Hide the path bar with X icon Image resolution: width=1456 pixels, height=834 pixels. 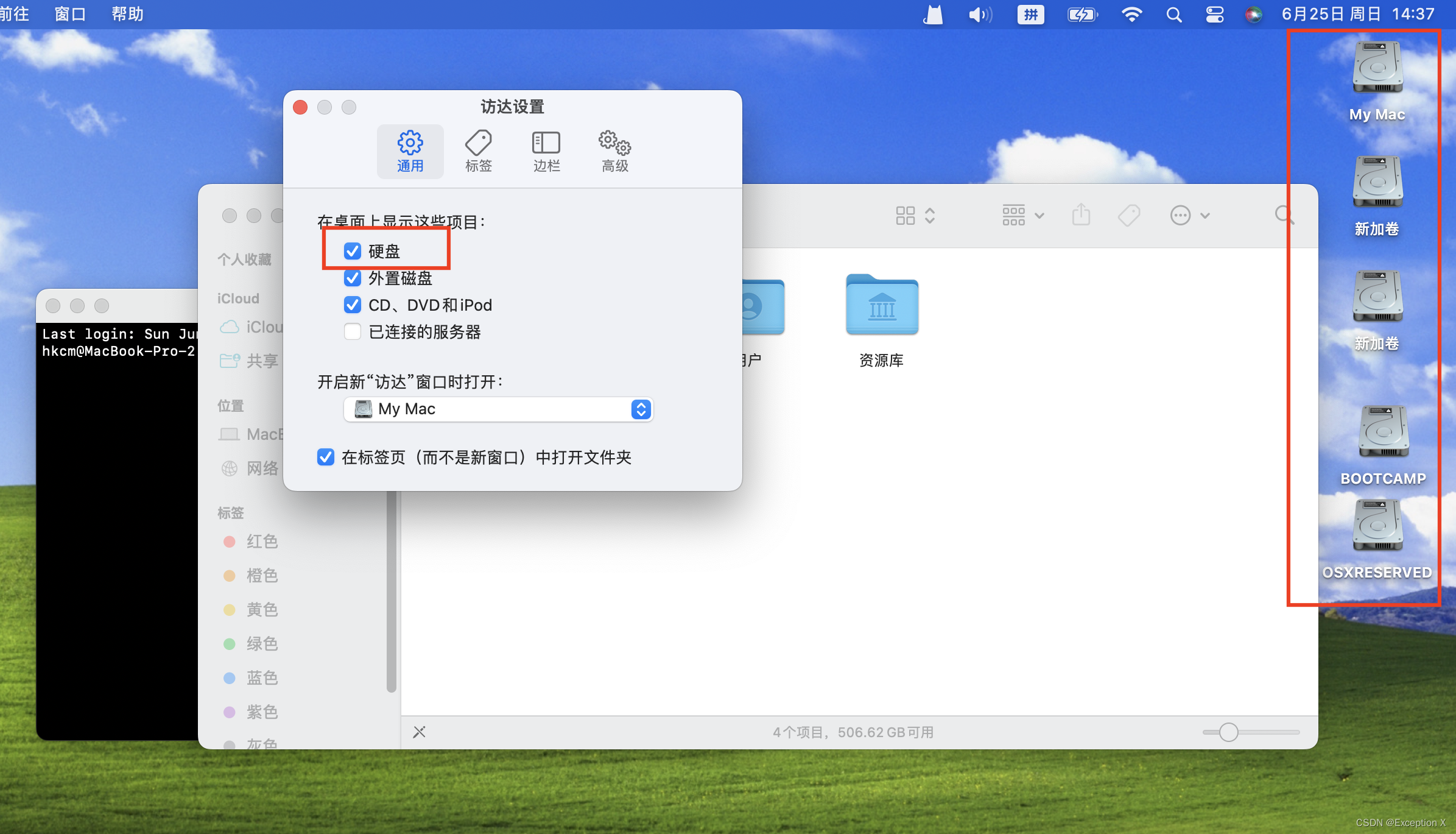coord(419,732)
